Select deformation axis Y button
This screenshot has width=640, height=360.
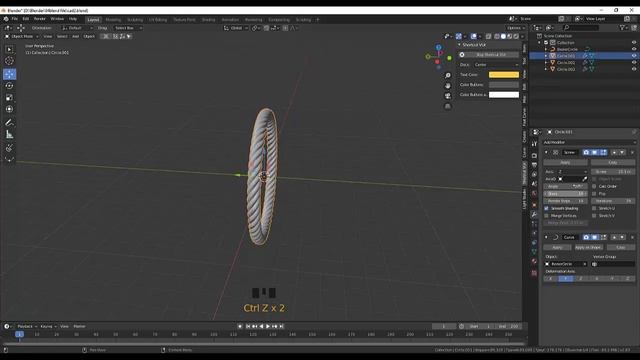click(x=565, y=278)
